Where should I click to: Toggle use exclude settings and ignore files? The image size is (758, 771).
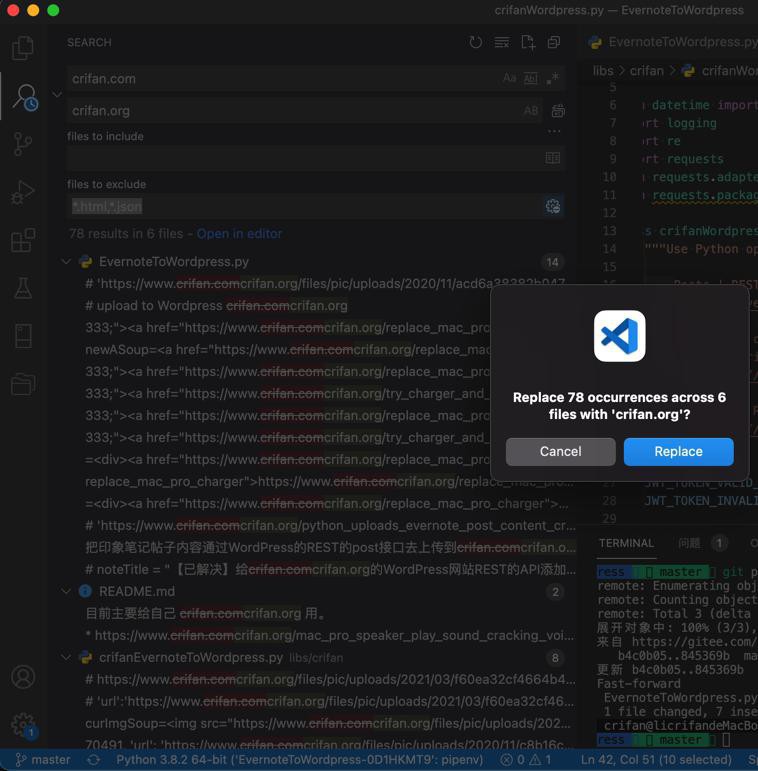(x=553, y=206)
